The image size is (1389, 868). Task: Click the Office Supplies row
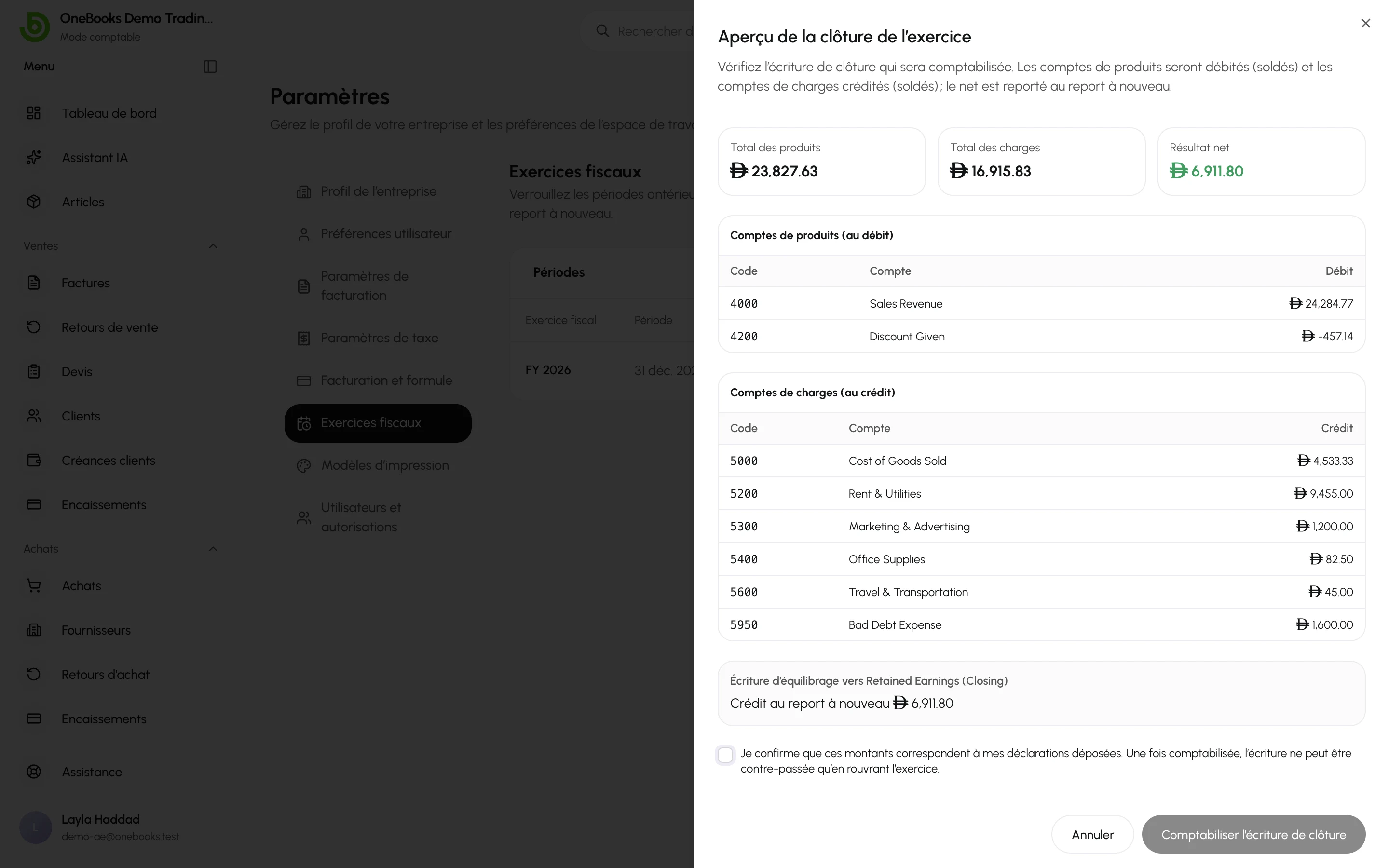[1041, 559]
